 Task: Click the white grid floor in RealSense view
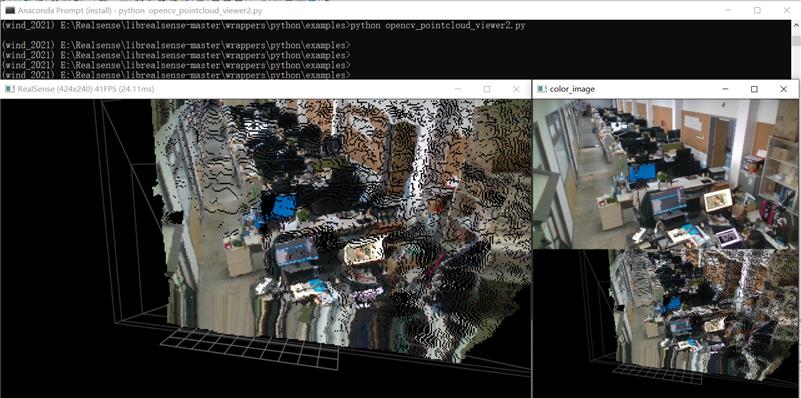click(250, 348)
